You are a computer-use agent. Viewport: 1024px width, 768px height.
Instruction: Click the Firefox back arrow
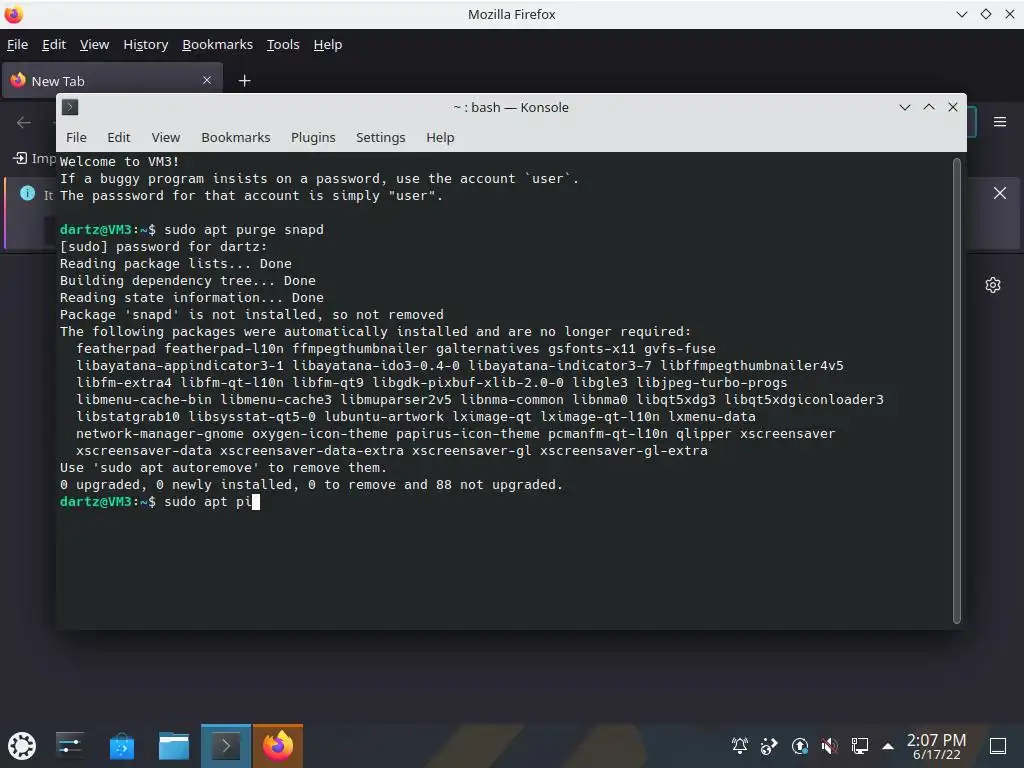click(24, 122)
